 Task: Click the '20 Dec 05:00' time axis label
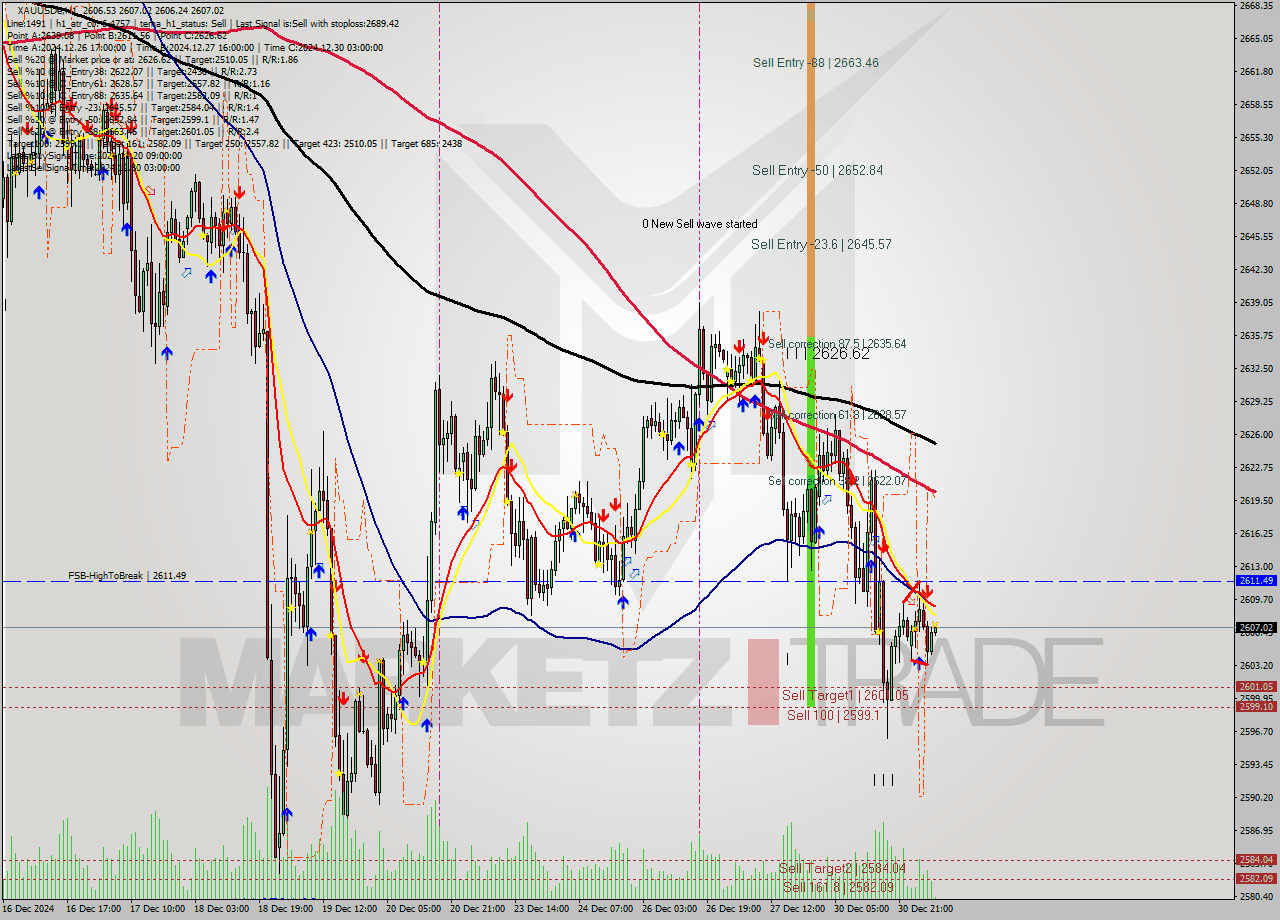[x=413, y=909]
